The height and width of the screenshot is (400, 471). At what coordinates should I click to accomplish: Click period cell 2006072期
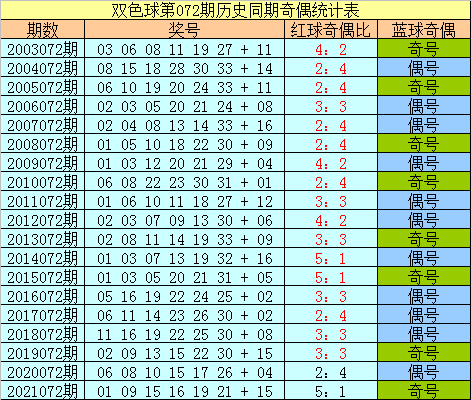coord(42,106)
